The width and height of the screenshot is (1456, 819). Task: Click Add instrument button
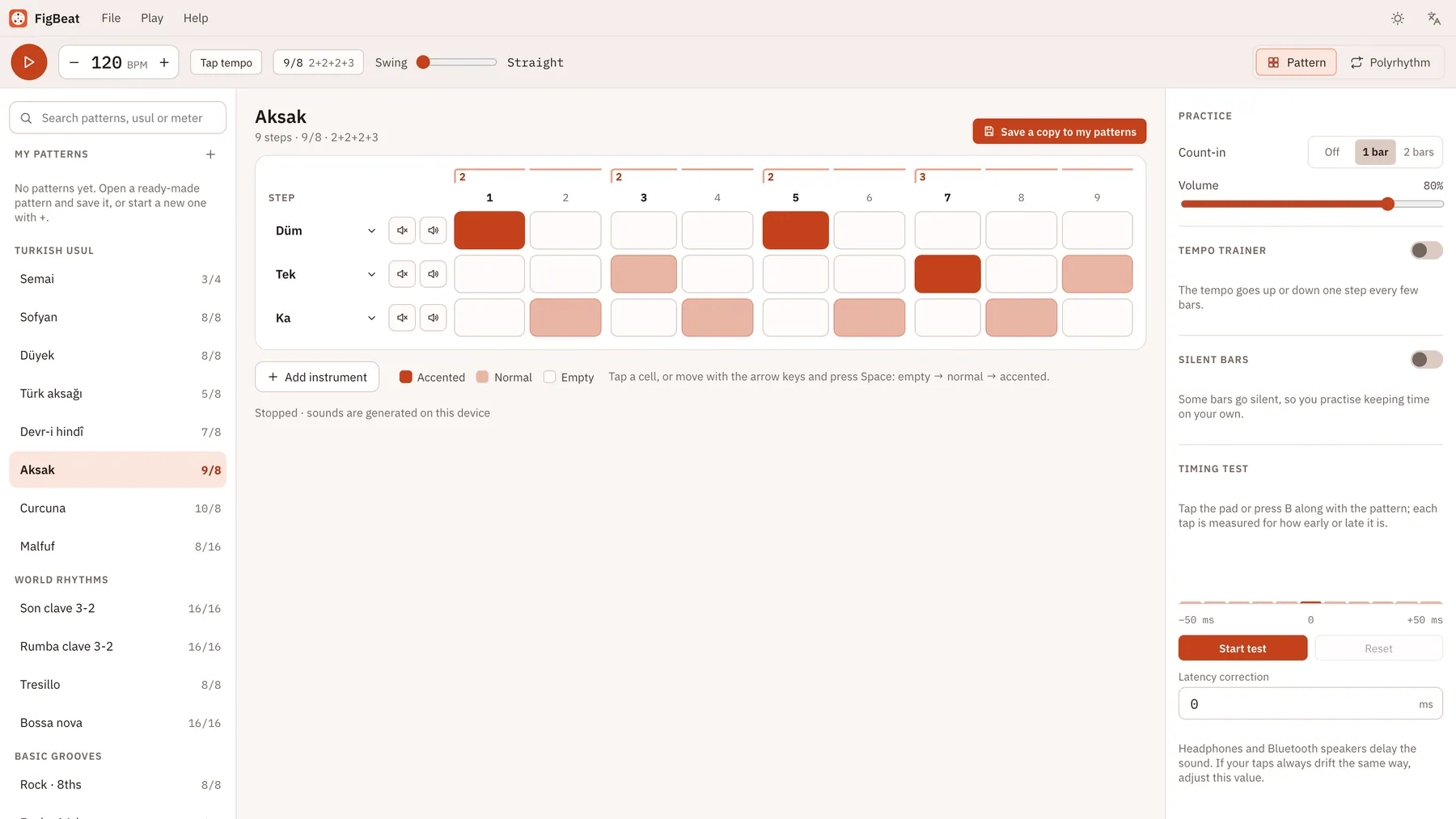click(x=317, y=377)
